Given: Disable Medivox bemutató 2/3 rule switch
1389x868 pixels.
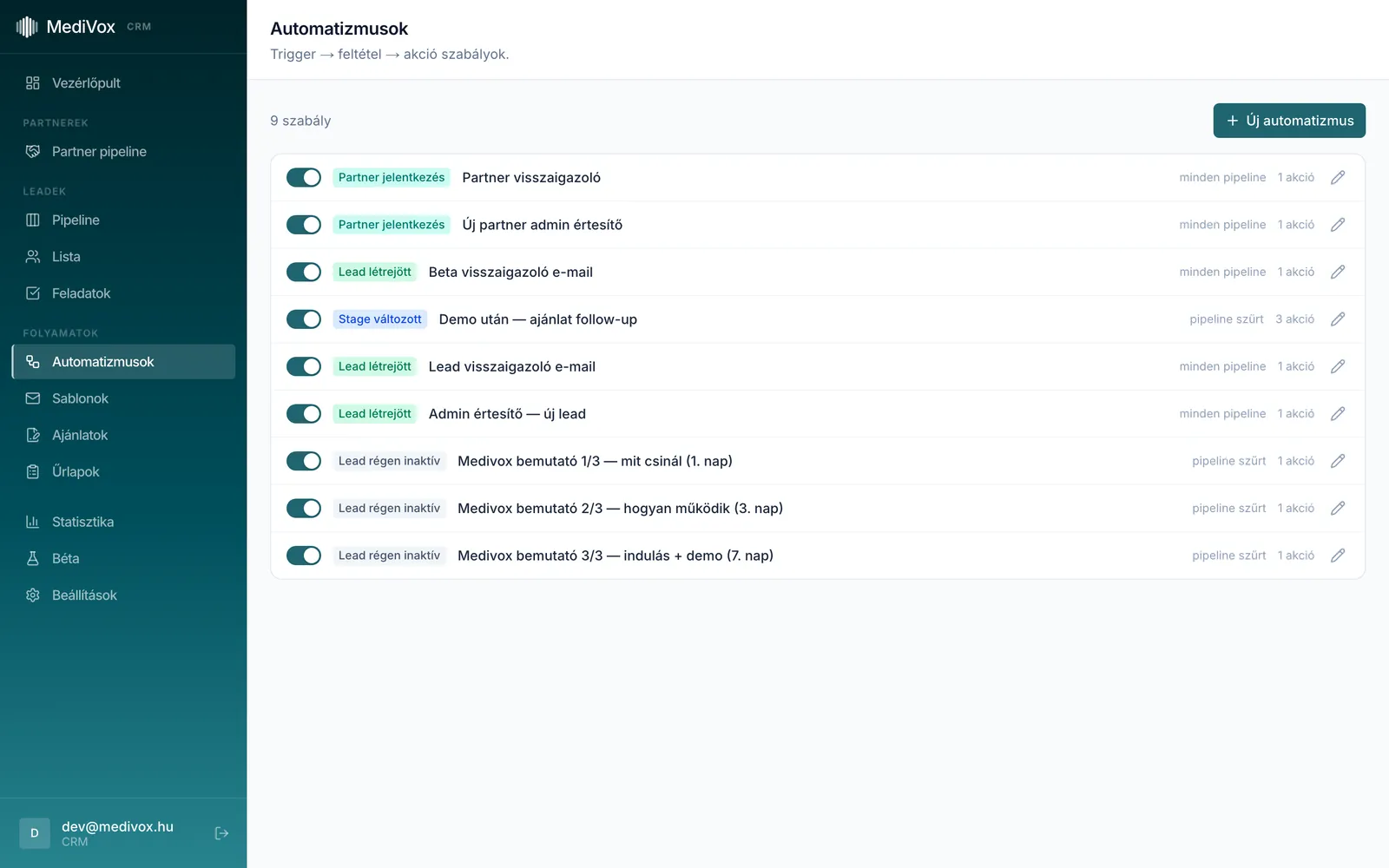Looking at the screenshot, I should (304, 509).
